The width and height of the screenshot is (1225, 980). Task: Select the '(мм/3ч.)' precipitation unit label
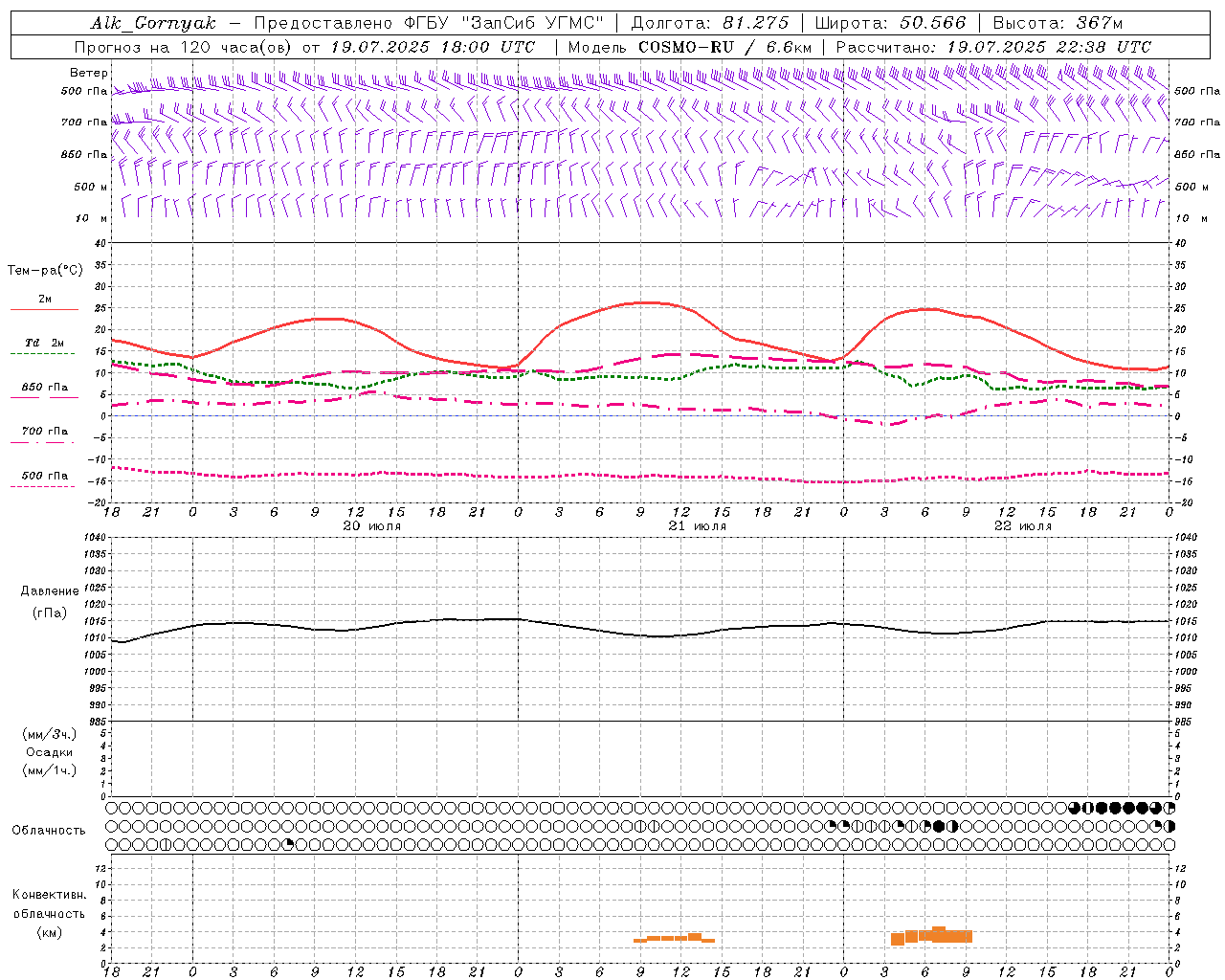coord(49,734)
